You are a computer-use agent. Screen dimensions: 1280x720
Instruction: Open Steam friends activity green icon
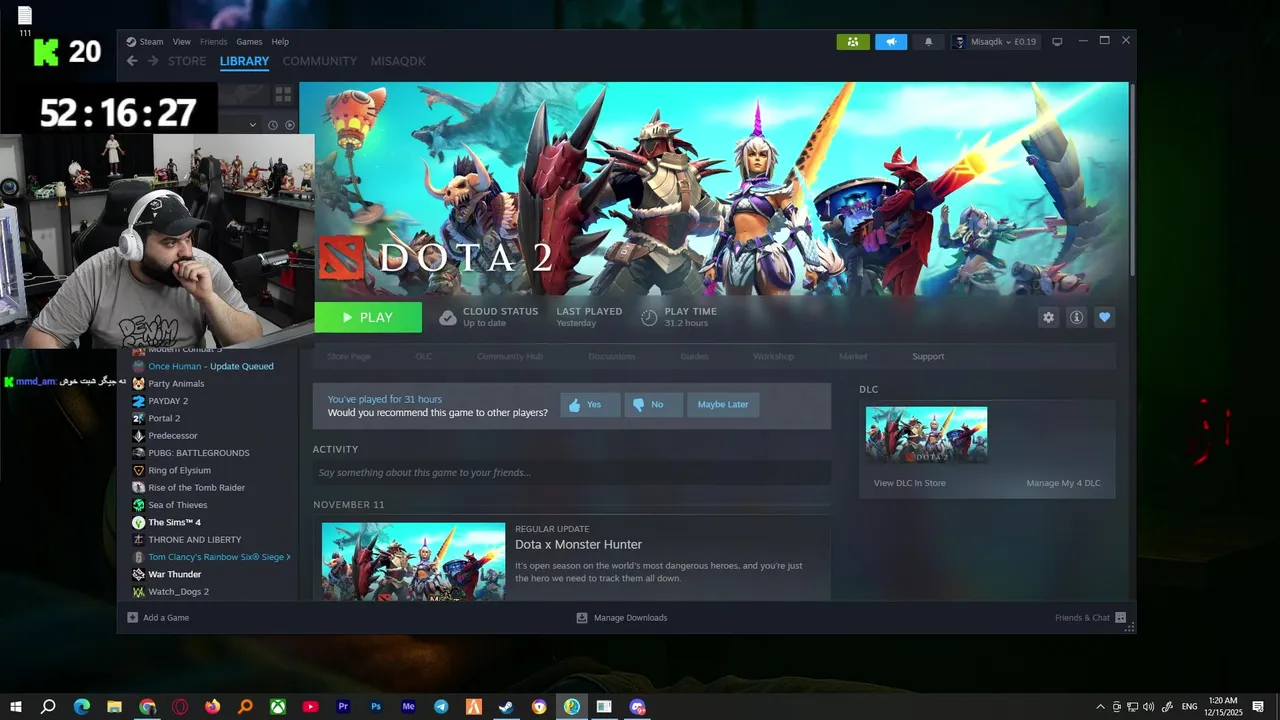pyautogui.click(x=853, y=42)
